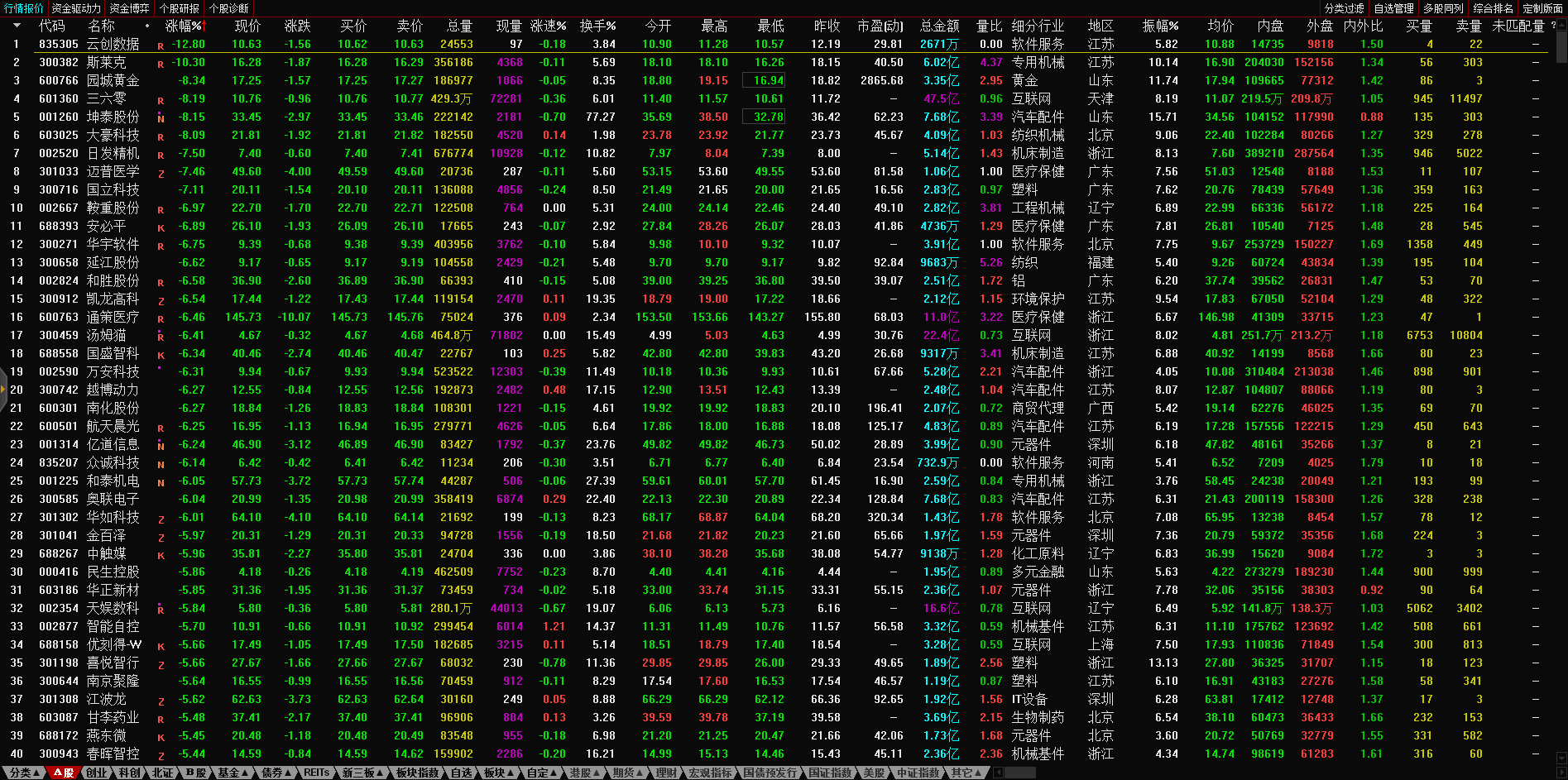Open the 新三板 dropdown tab
The image size is (1568, 780).
click(362, 773)
